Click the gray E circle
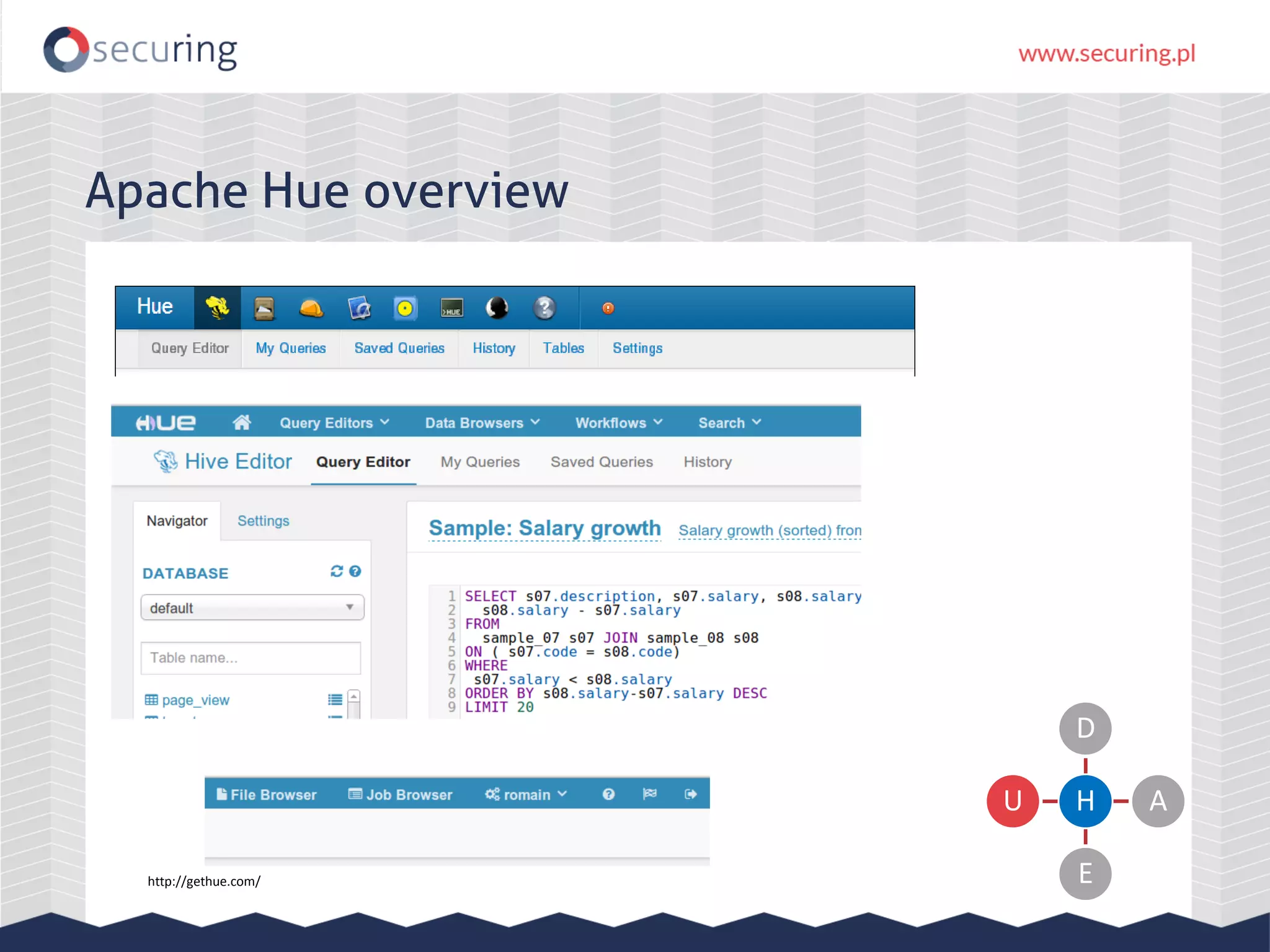The image size is (1270, 952). (1085, 873)
